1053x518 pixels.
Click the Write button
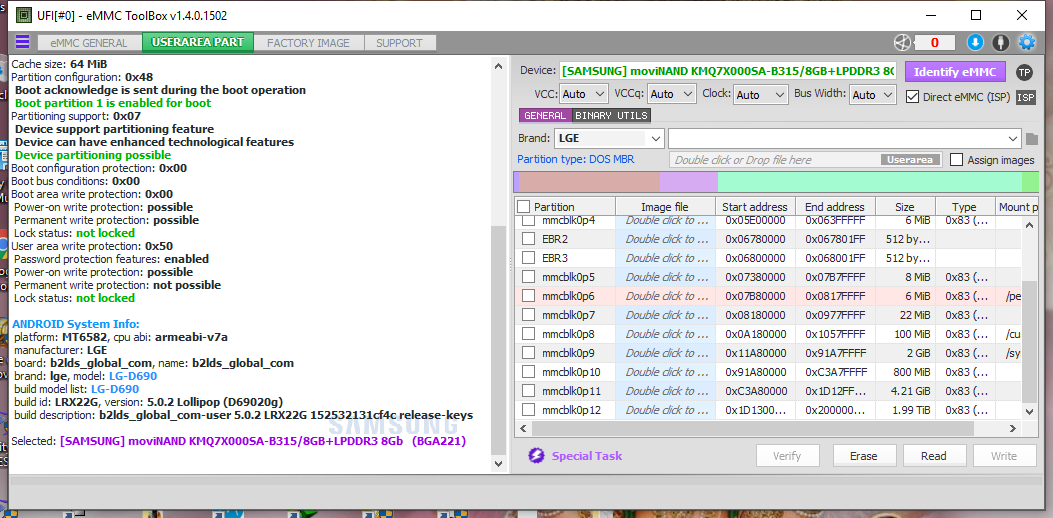click(x=1004, y=456)
